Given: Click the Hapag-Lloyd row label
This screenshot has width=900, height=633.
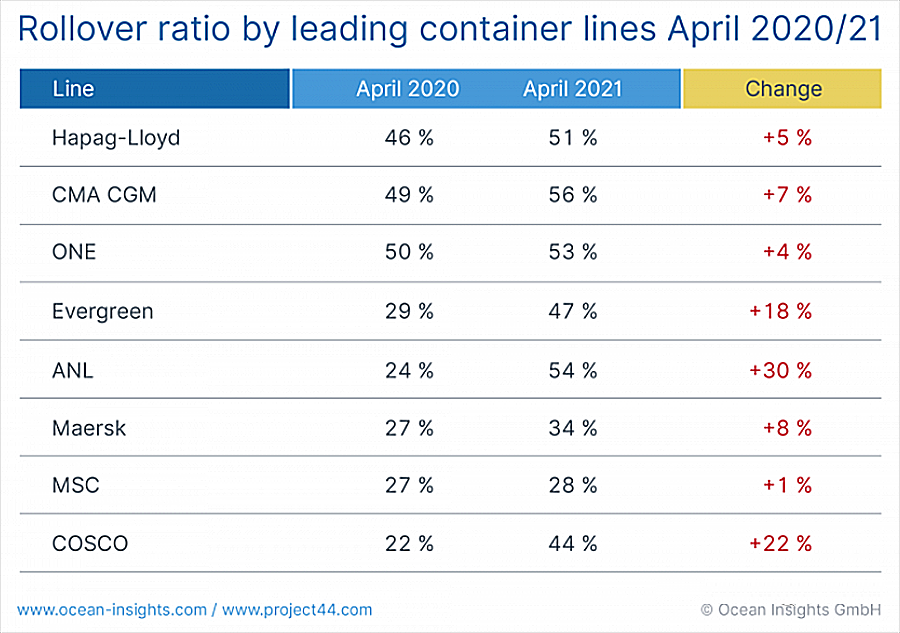Looking at the screenshot, I should click(116, 138).
